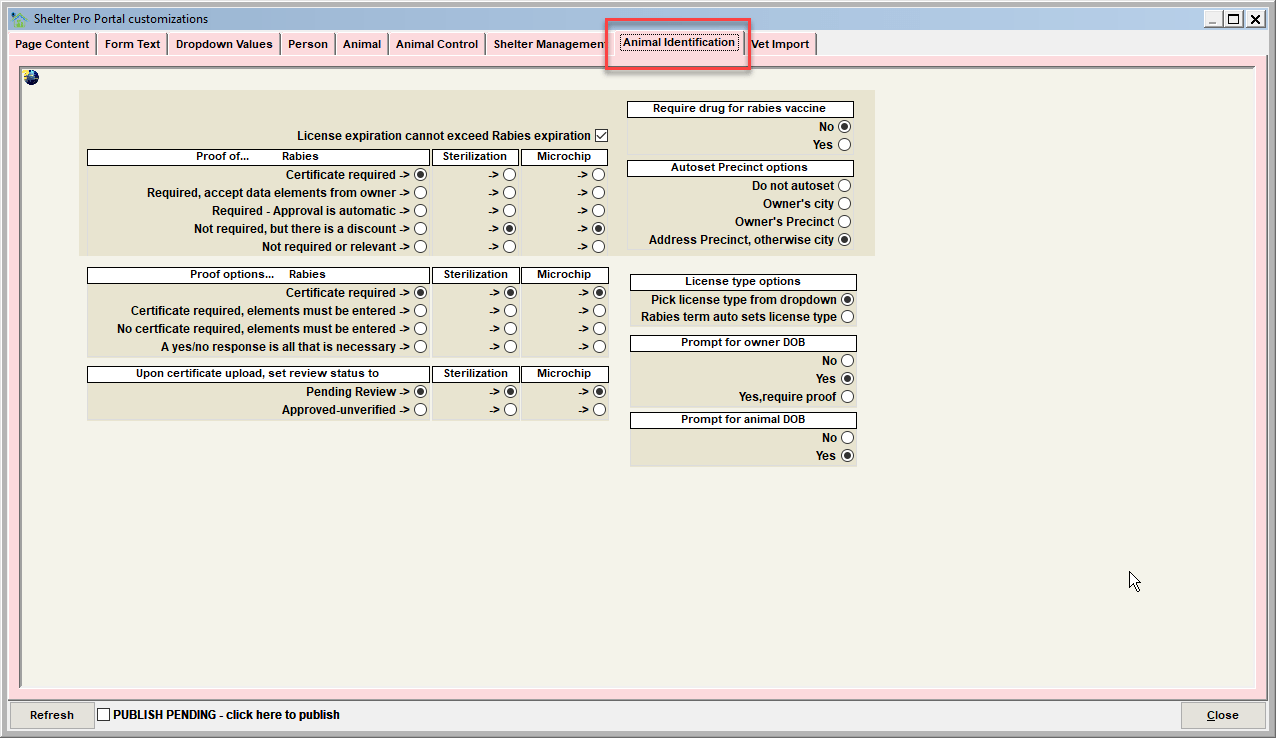The image size is (1276, 738).
Task: Select 'Not required or relevant' Rabies option
Action: coord(420,247)
